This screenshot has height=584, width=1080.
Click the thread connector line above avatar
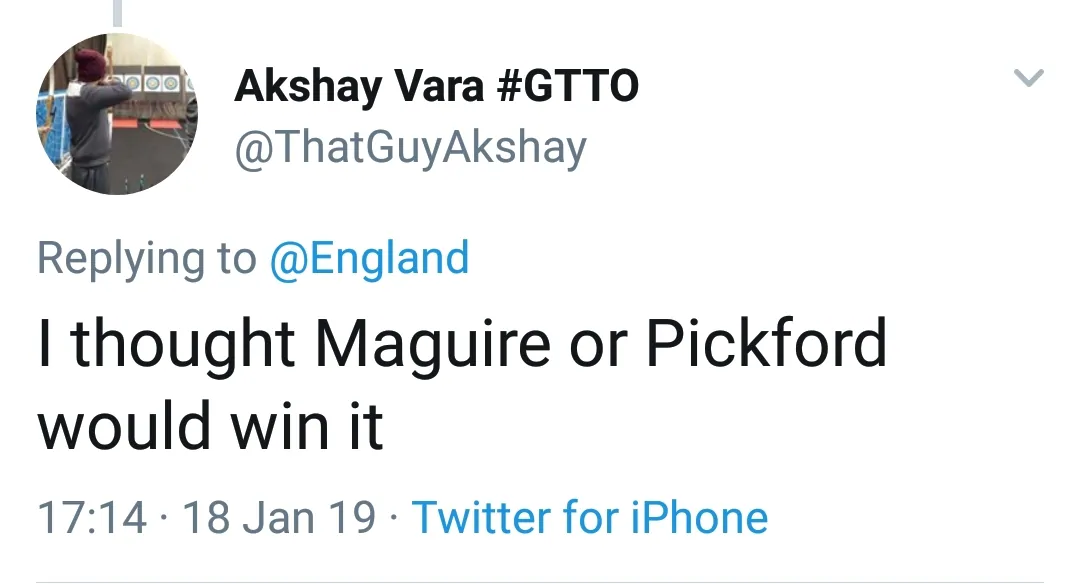coord(117,12)
